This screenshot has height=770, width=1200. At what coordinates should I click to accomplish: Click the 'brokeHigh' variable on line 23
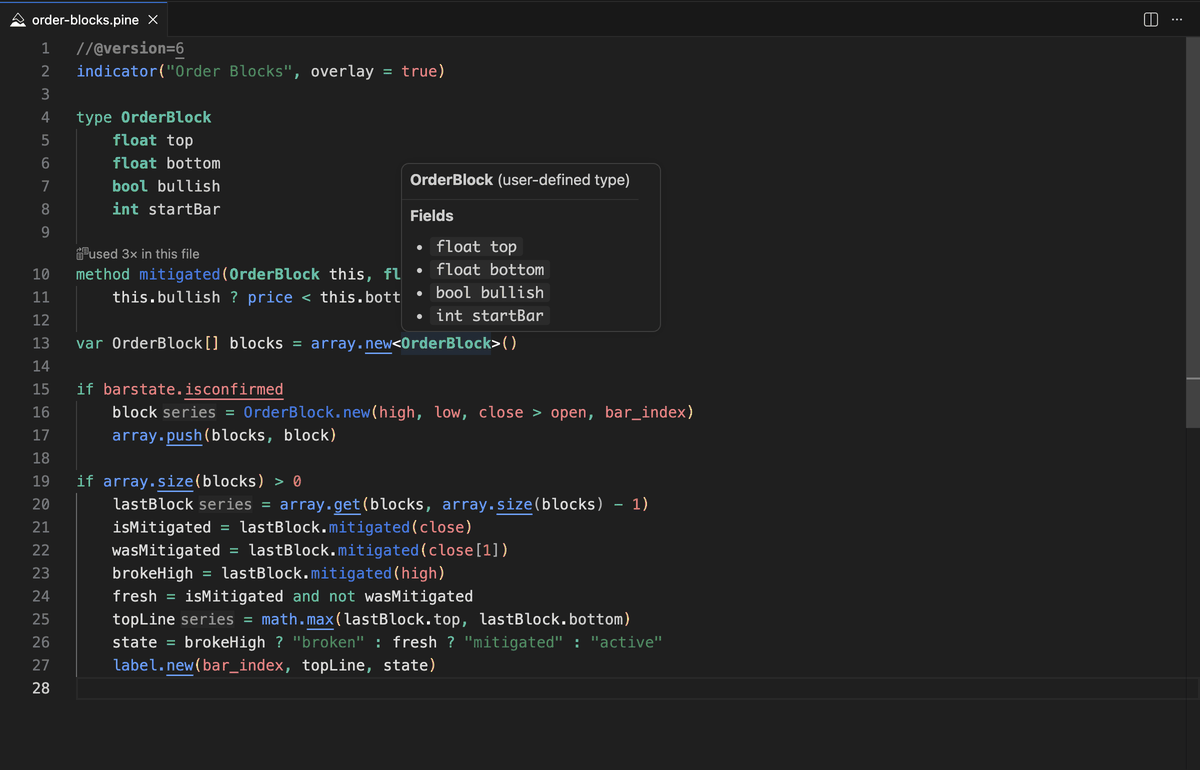[x=153, y=574]
